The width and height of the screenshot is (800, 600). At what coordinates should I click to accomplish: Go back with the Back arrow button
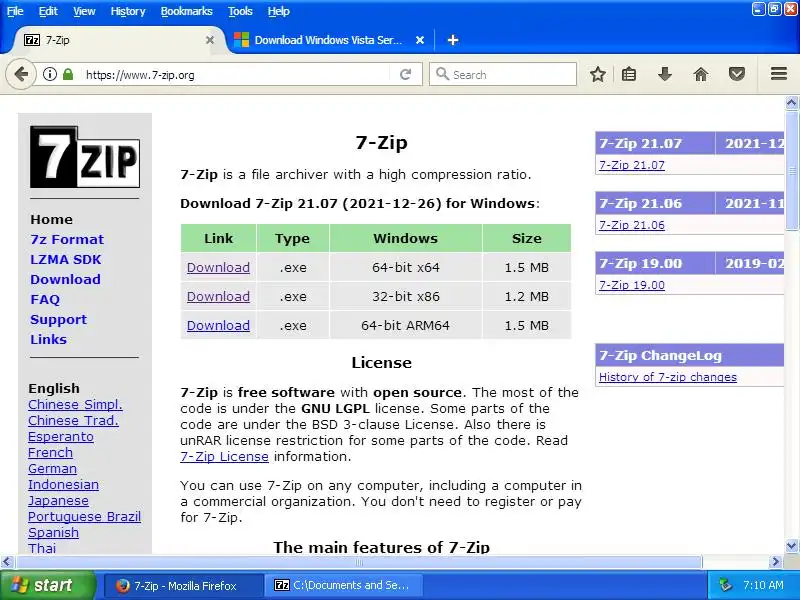21,74
